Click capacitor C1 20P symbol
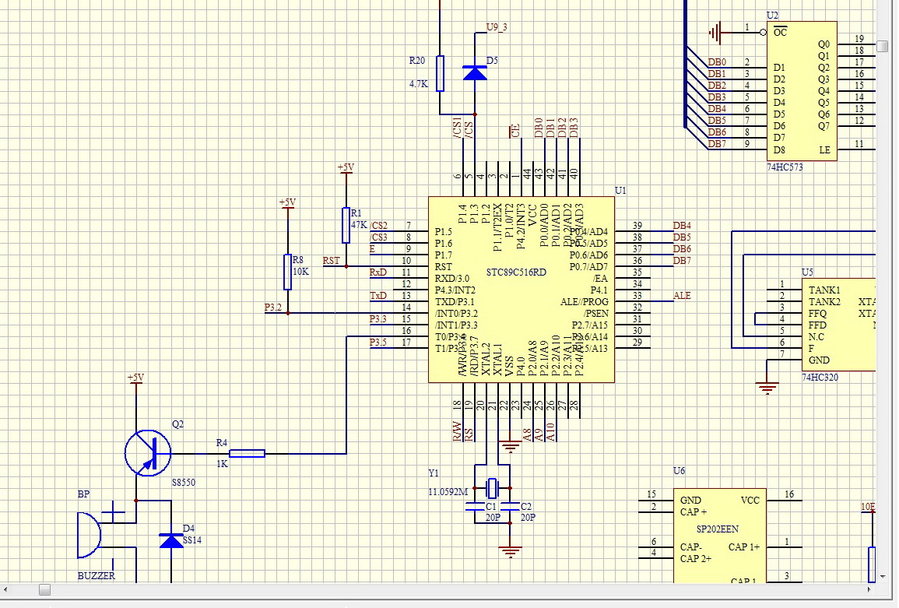The image size is (899, 608). [x=476, y=507]
